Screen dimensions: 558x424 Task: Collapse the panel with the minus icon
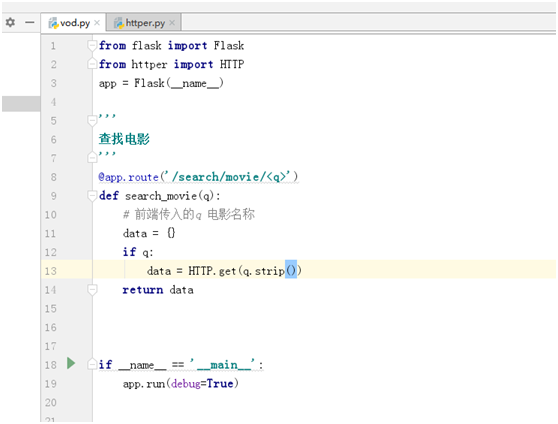pyautogui.click(x=30, y=22)
